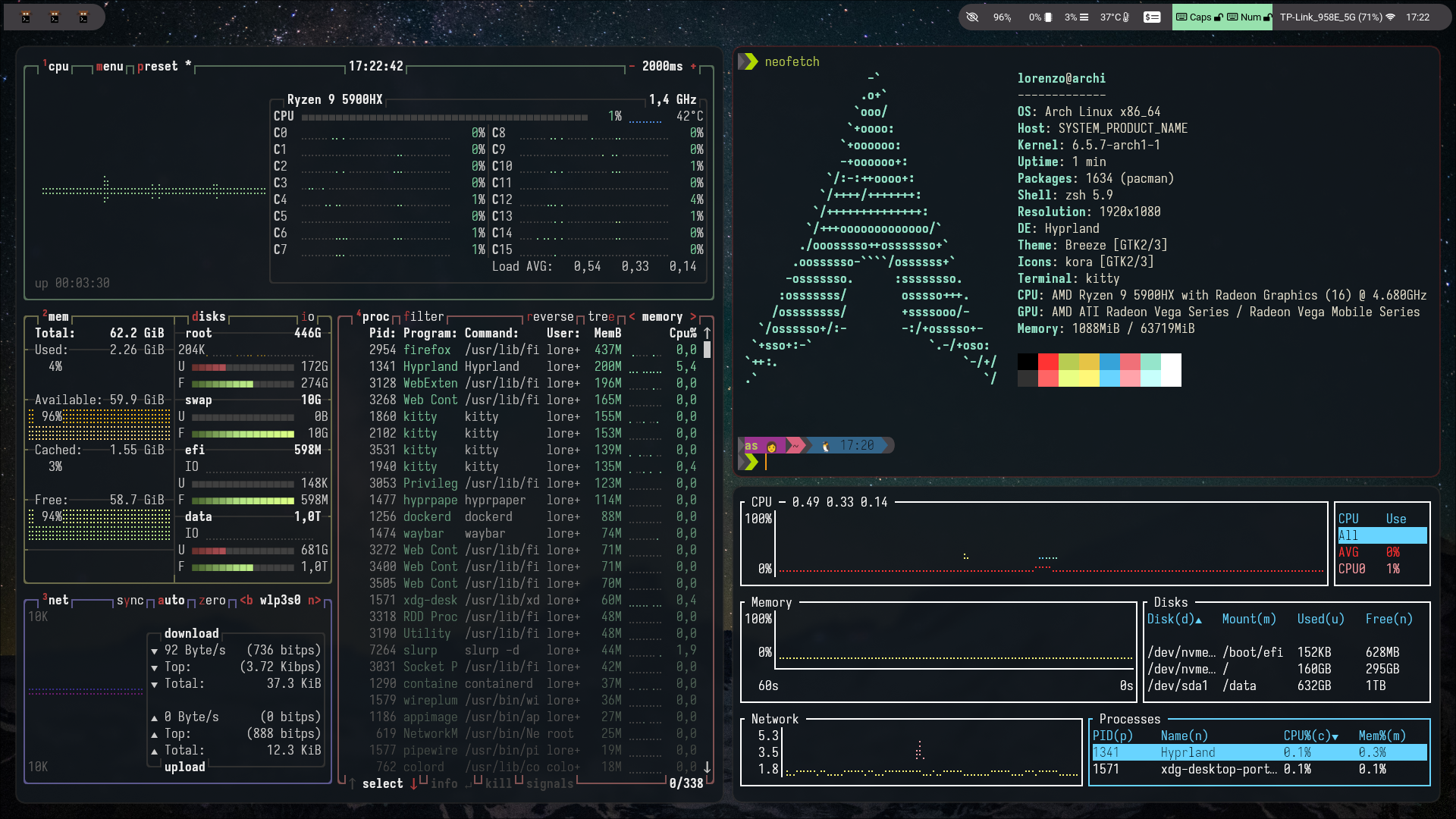The width and height of the screenshot is (1456, 819).
Task: Toggle reverse sorting in the proc box
Action: coord(550,316)
